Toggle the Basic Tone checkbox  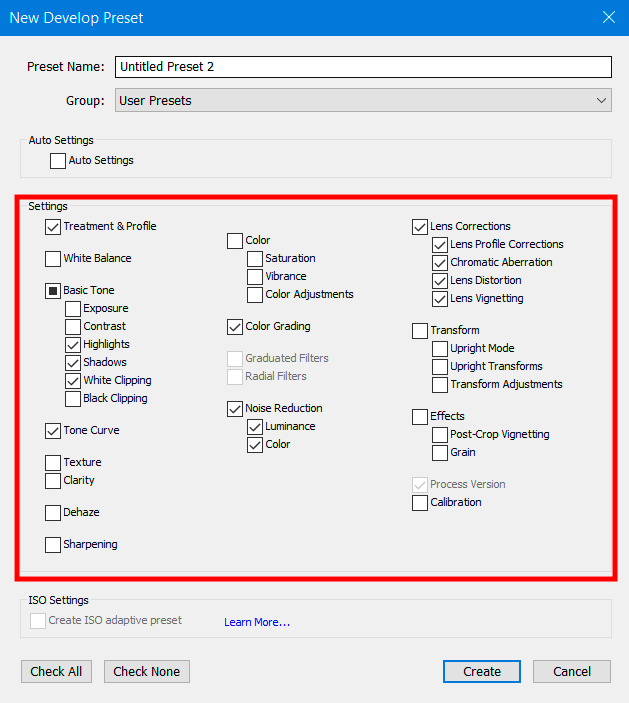[x=53, y=291]
